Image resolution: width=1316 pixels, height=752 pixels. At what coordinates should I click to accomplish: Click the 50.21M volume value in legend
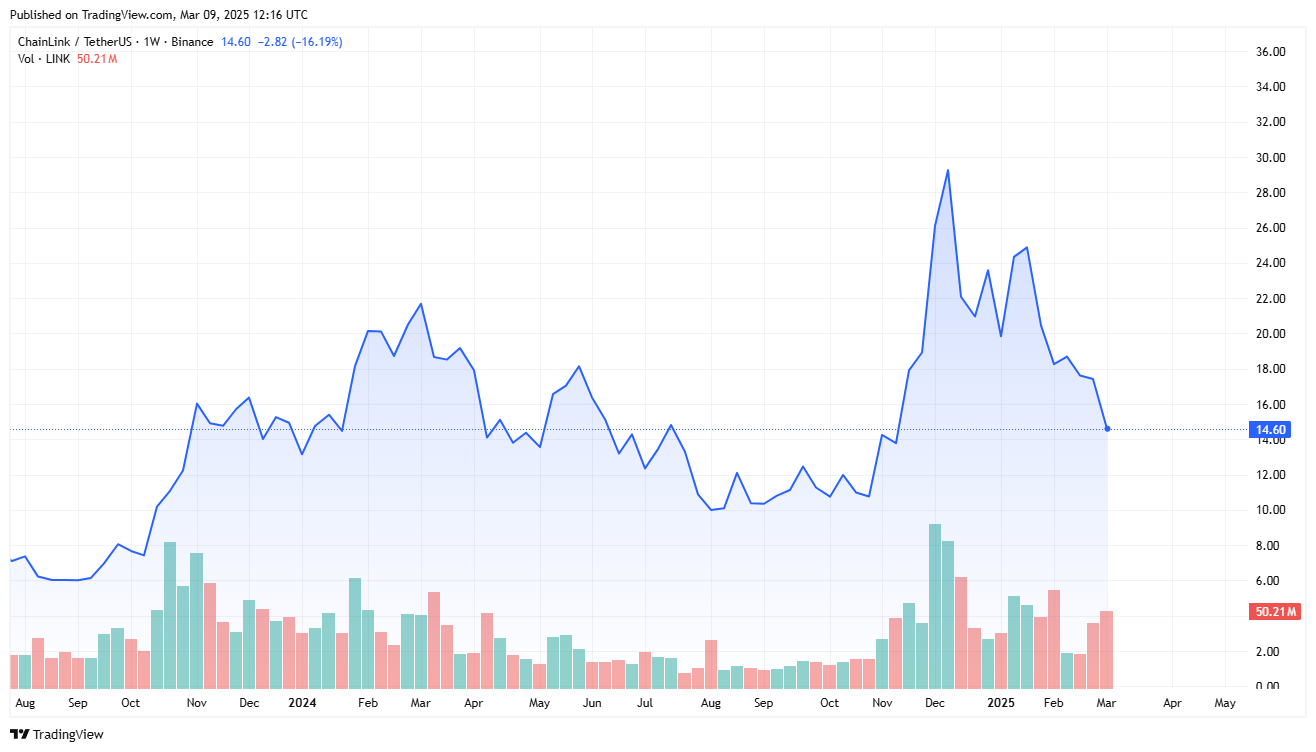click(x=97, y=59)
